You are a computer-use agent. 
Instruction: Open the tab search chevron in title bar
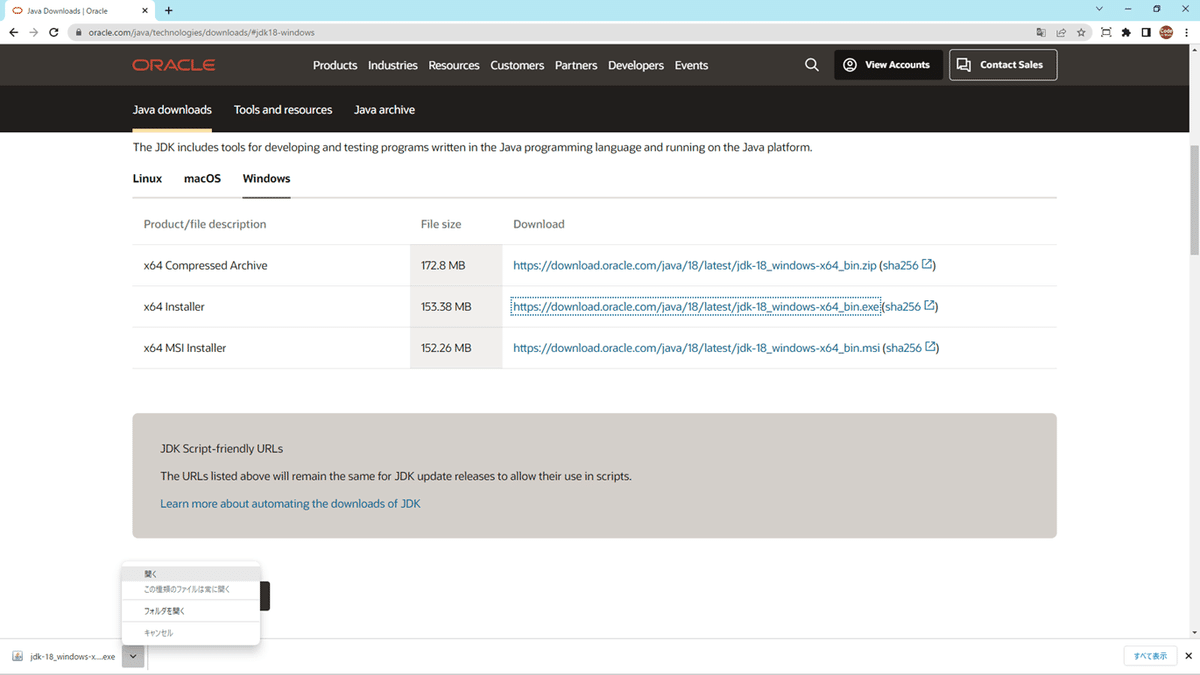click(x=1100, y=9)
